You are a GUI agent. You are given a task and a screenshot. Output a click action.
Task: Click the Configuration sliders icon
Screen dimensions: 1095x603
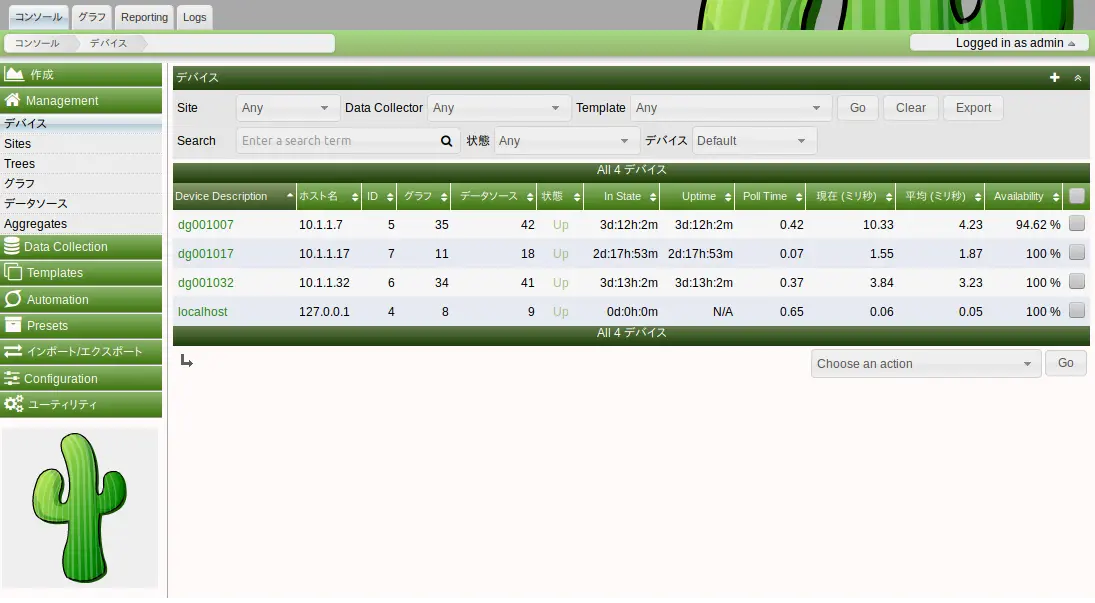pyautogui.click(x=13, y=379)
